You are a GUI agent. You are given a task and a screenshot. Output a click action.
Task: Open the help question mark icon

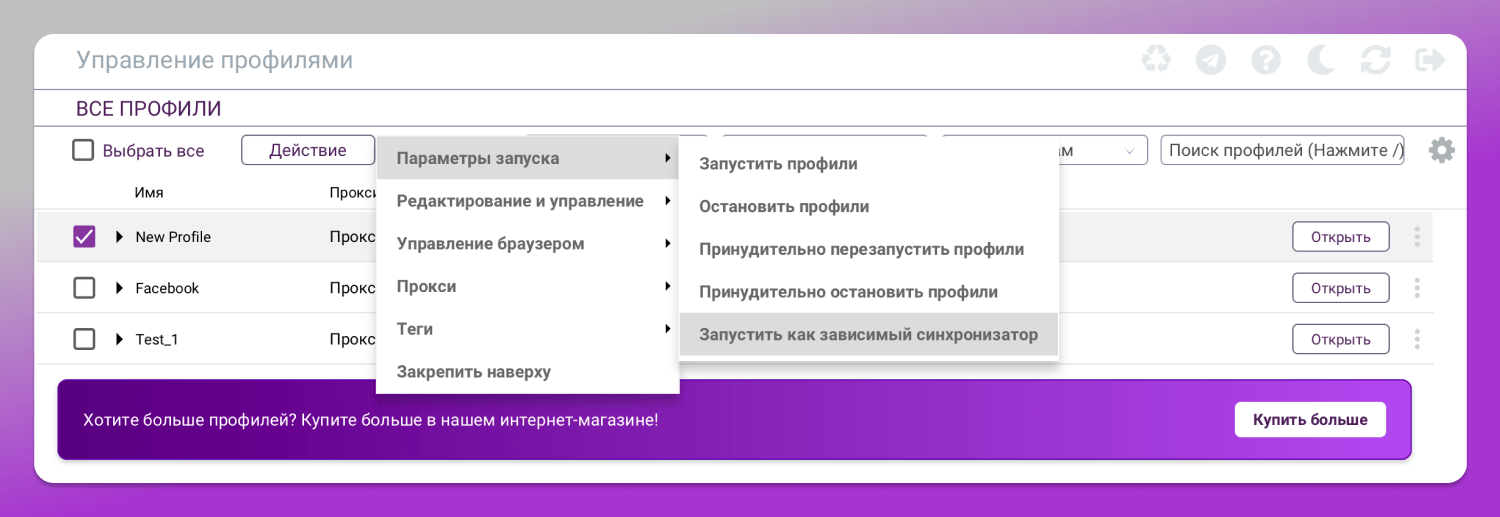pos(1266,60)
